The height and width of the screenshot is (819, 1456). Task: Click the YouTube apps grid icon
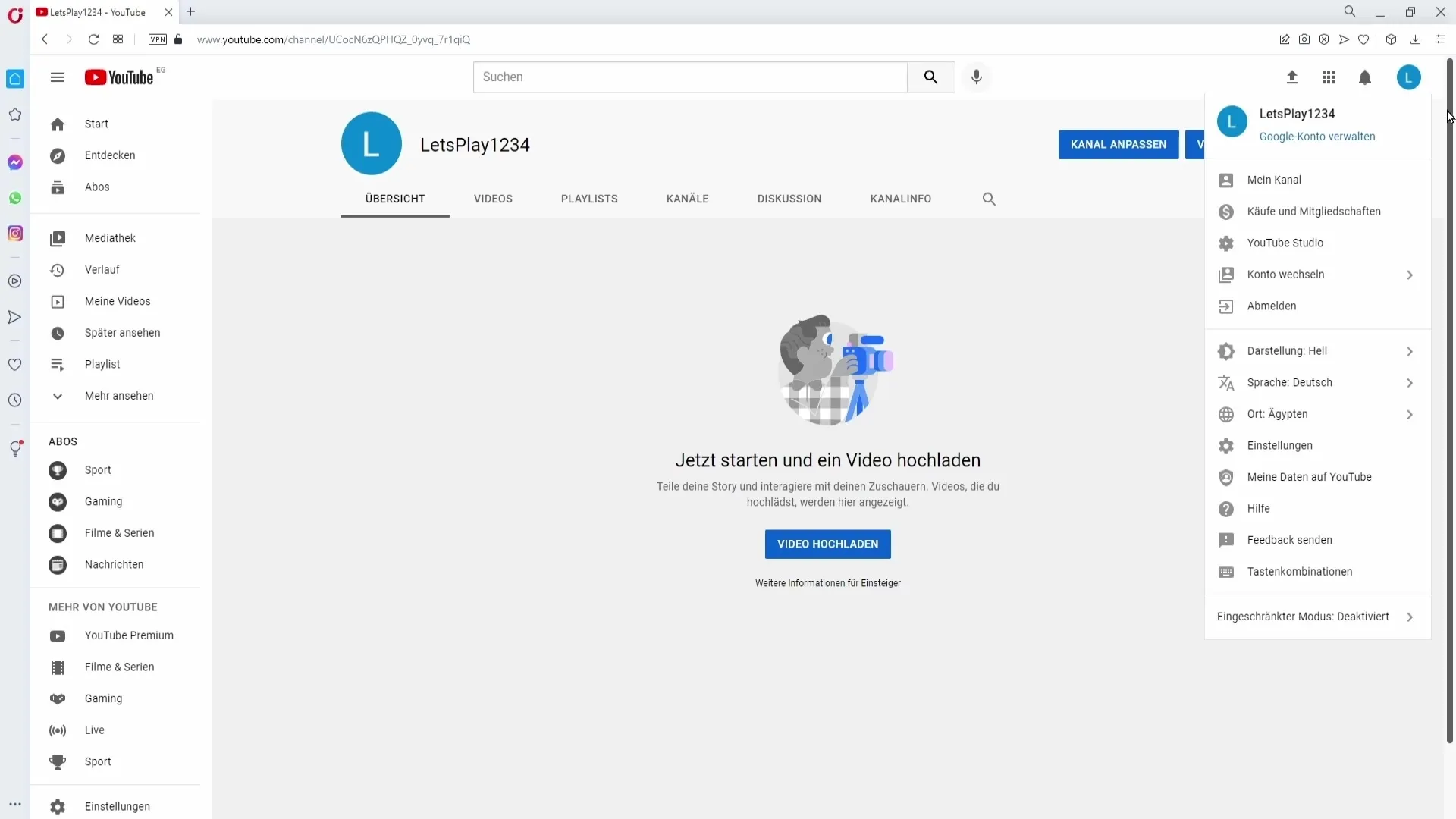click(1328, 77)
